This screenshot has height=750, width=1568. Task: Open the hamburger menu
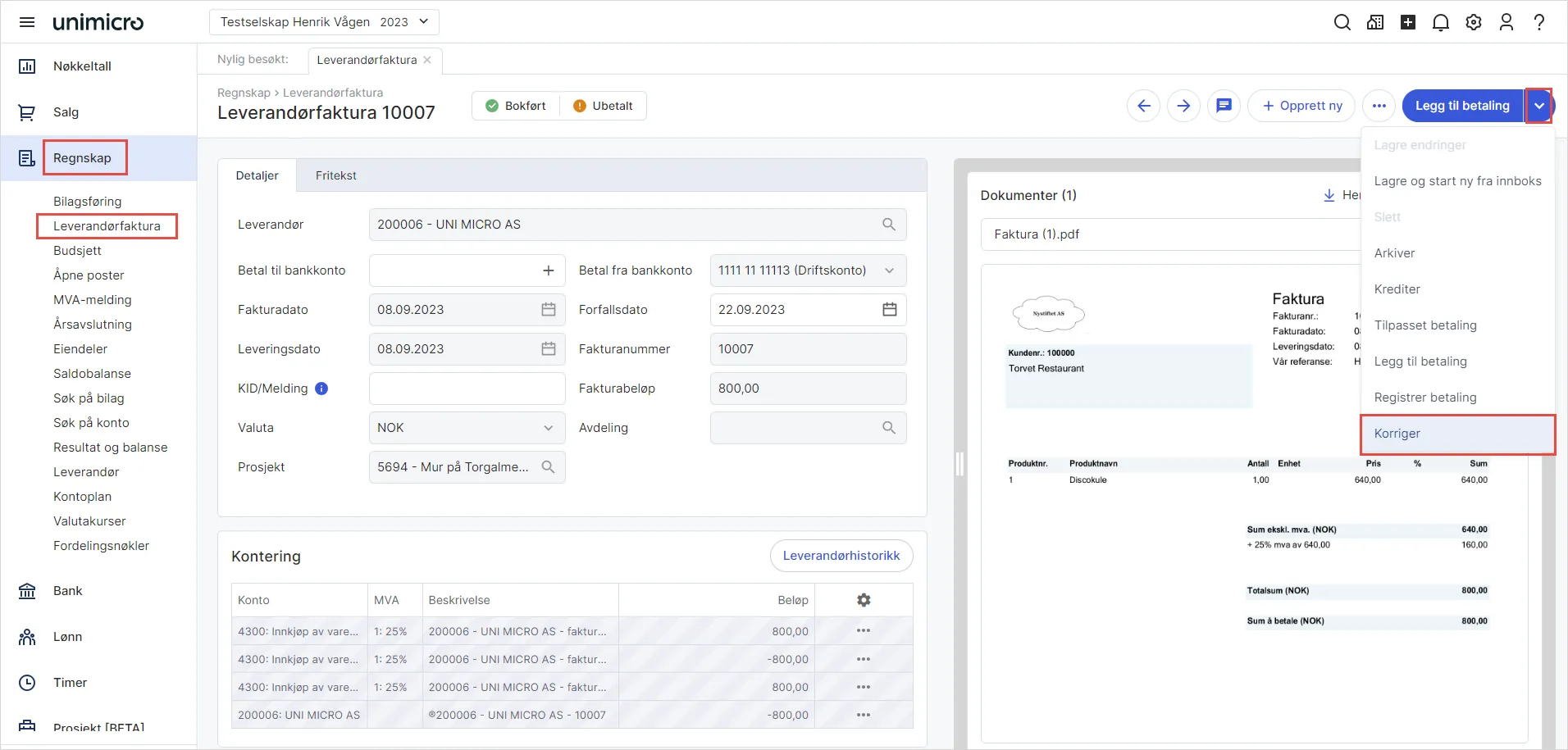27,22
